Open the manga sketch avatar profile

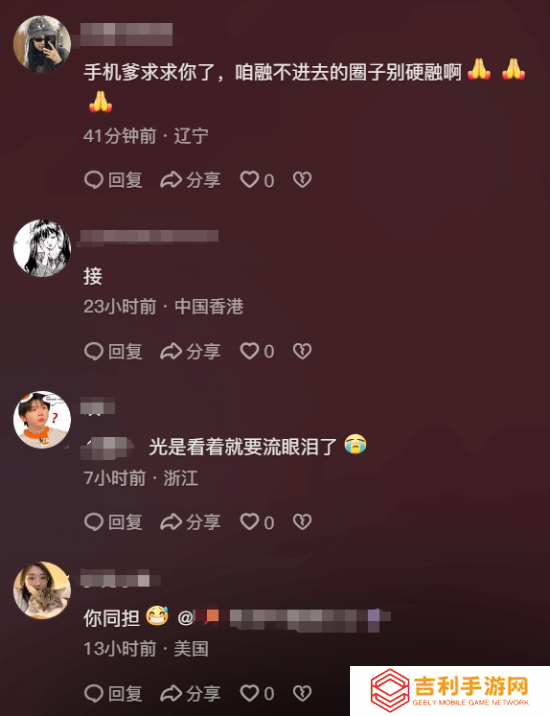point(42,248)
